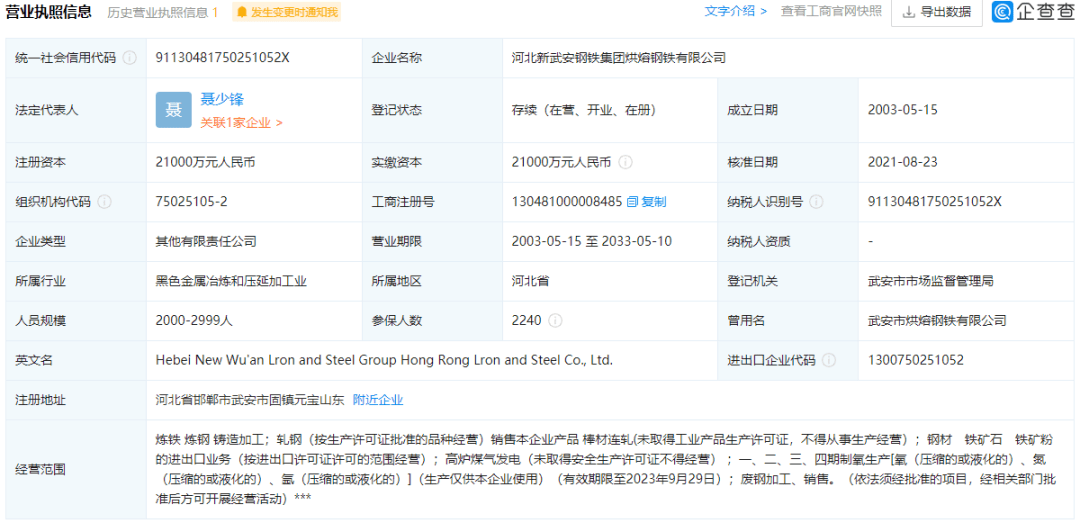Click the info icon beside 统一社会信用代码
Viewport: 1080px width, 523px height.
tap(130, 58)
